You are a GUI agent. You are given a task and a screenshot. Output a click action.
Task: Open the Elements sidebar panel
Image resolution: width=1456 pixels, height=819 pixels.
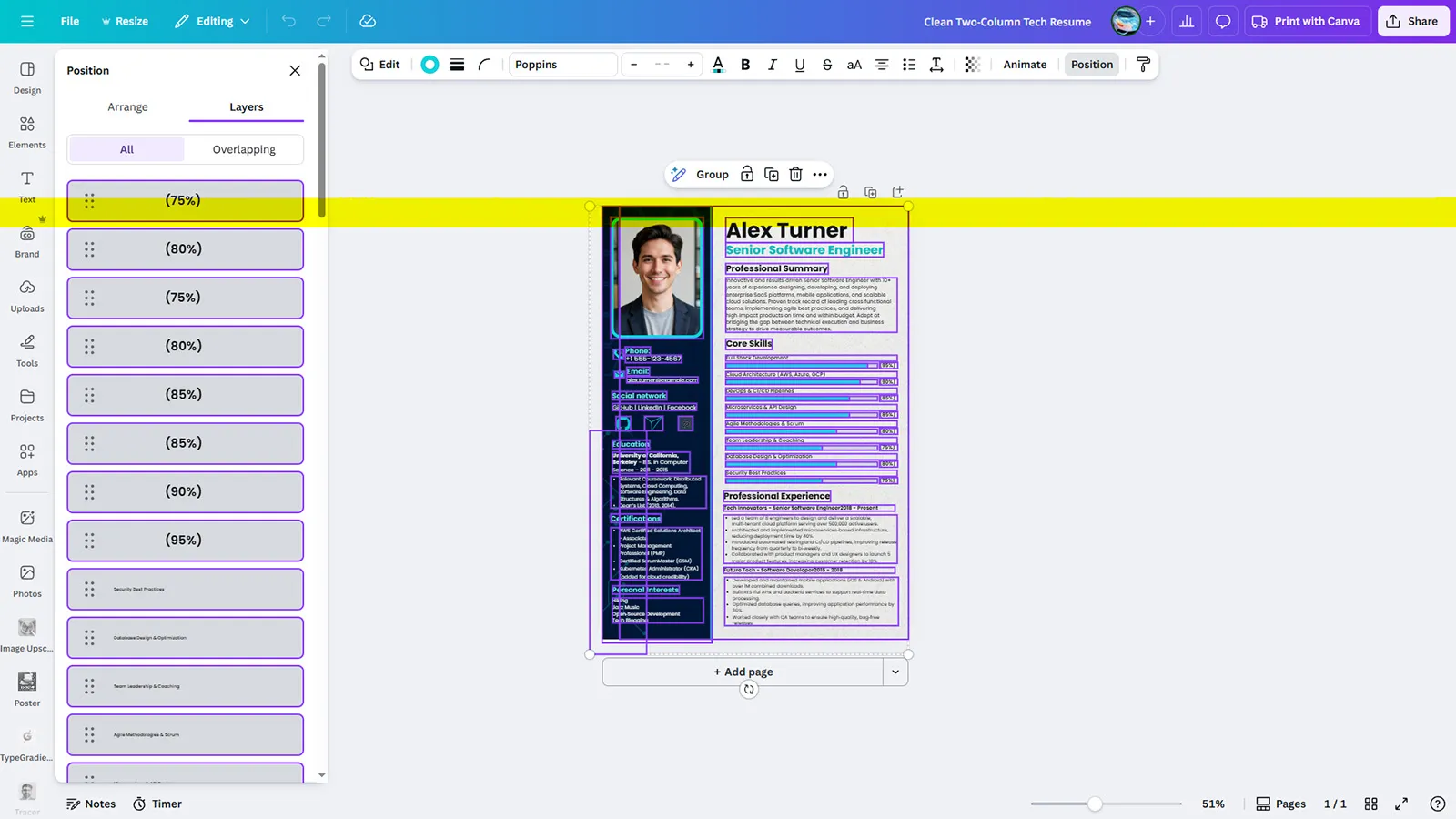27,132
